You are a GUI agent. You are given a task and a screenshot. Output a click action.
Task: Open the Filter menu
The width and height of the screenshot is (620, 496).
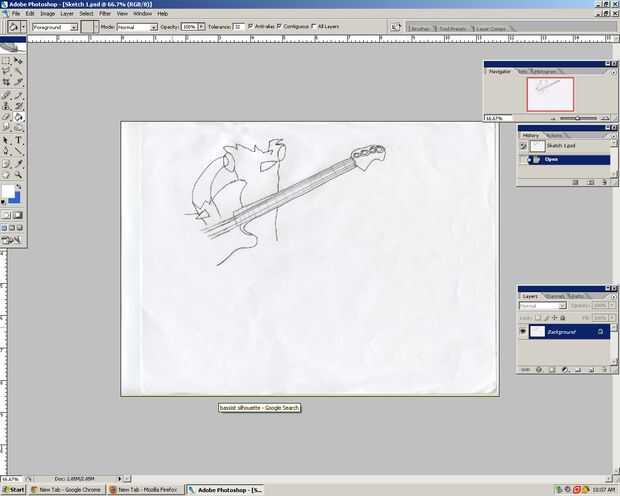[105, 13]
